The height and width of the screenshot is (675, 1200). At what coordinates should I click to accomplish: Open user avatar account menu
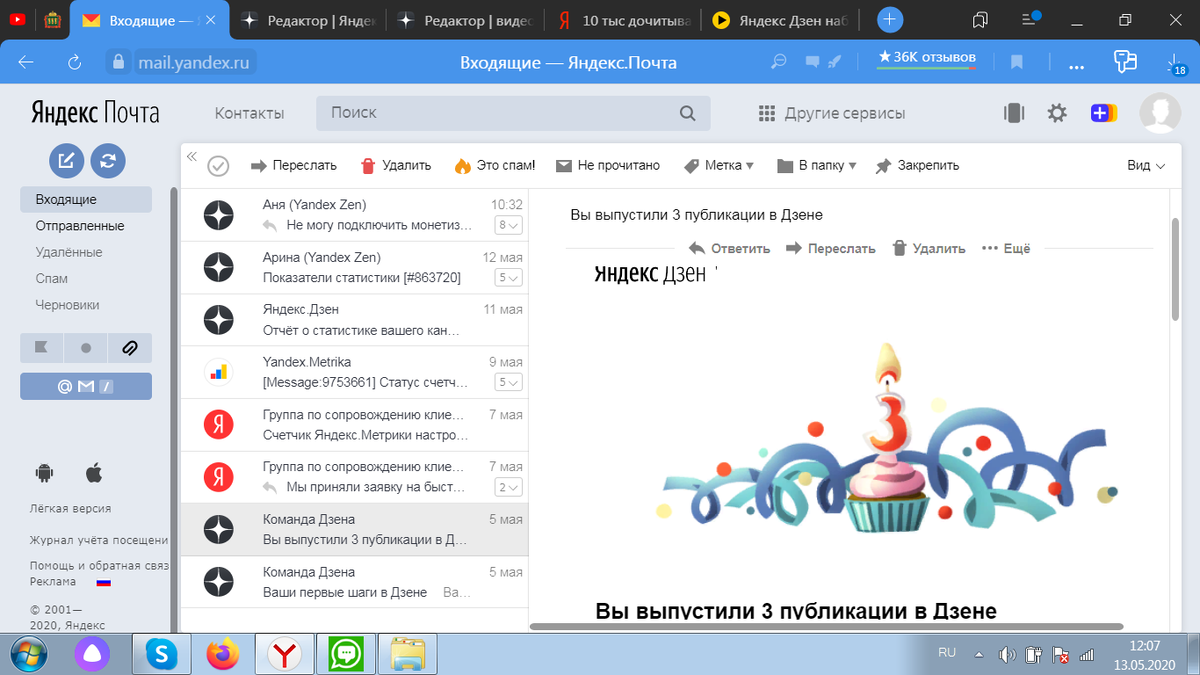coord(1160,113)
